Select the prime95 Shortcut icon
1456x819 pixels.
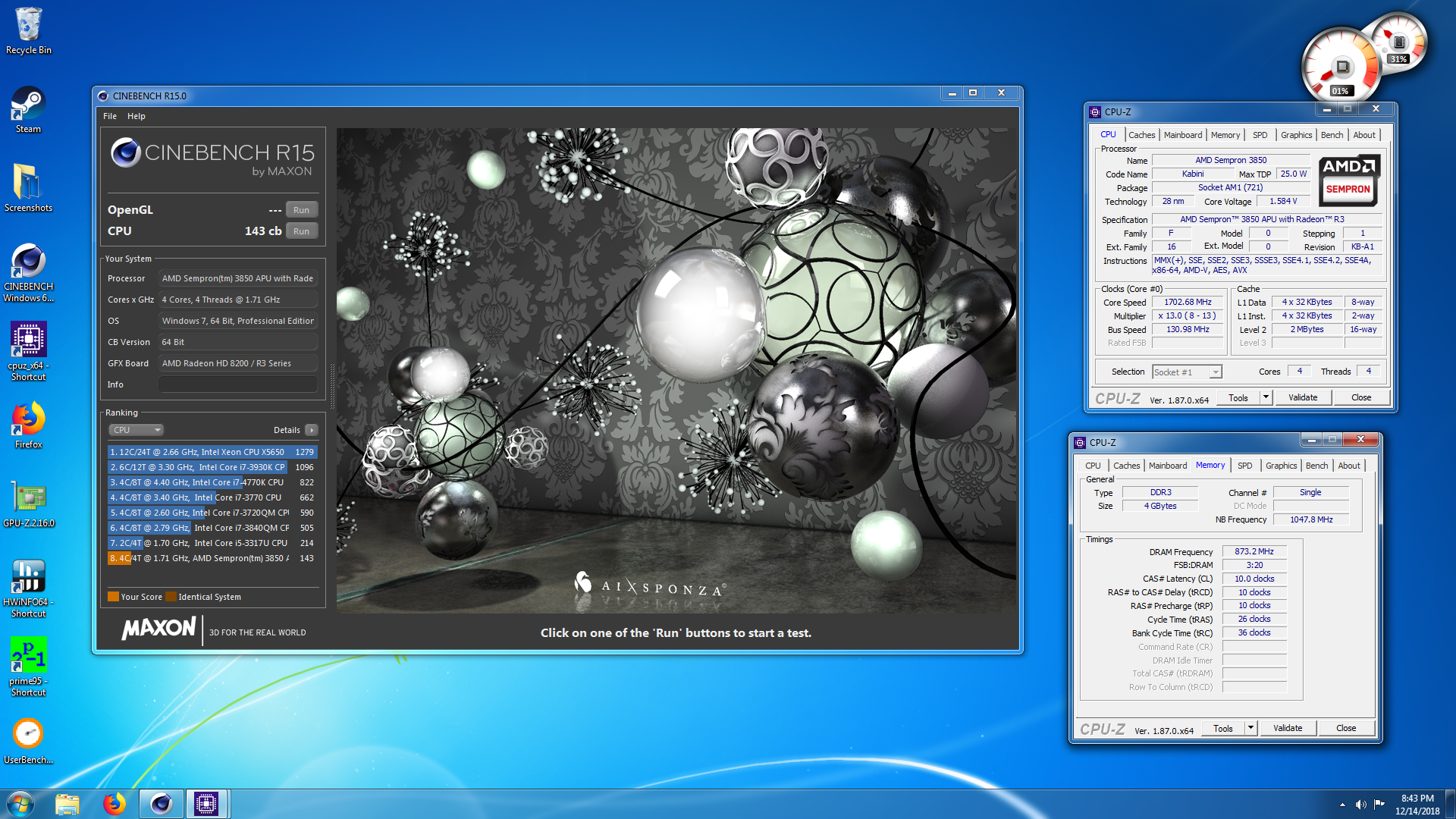(29, 667)
